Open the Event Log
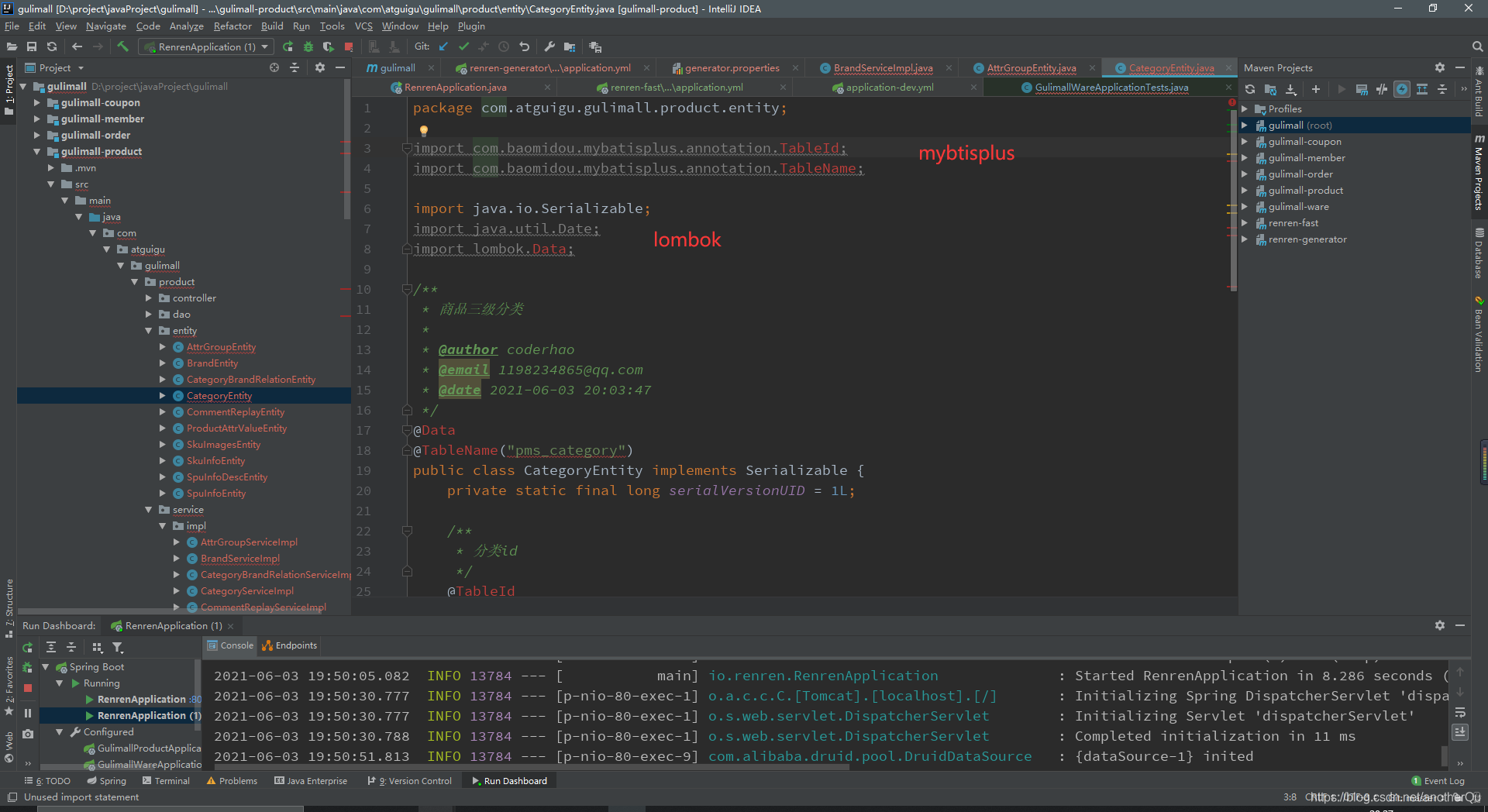1488x812 pixels. pyautogui.click(x=1438, y=781)
